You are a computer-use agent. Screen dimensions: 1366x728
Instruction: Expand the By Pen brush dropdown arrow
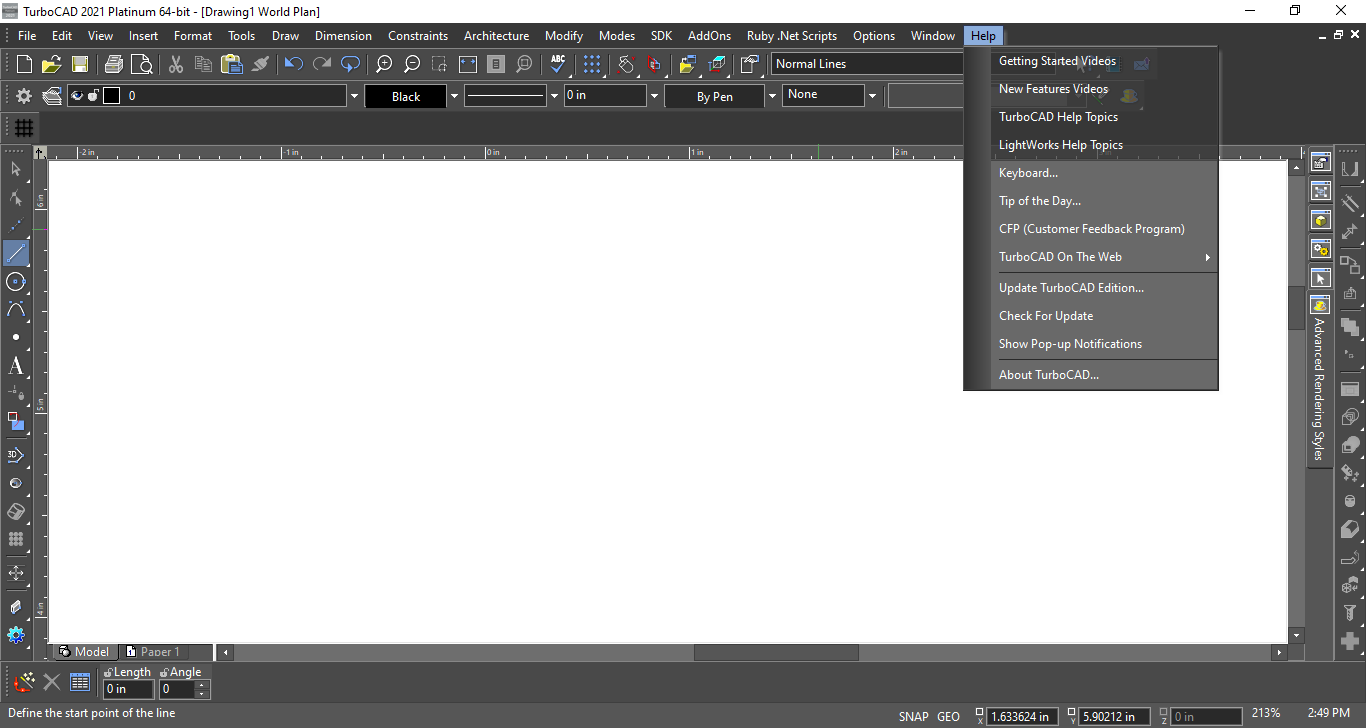772,96
